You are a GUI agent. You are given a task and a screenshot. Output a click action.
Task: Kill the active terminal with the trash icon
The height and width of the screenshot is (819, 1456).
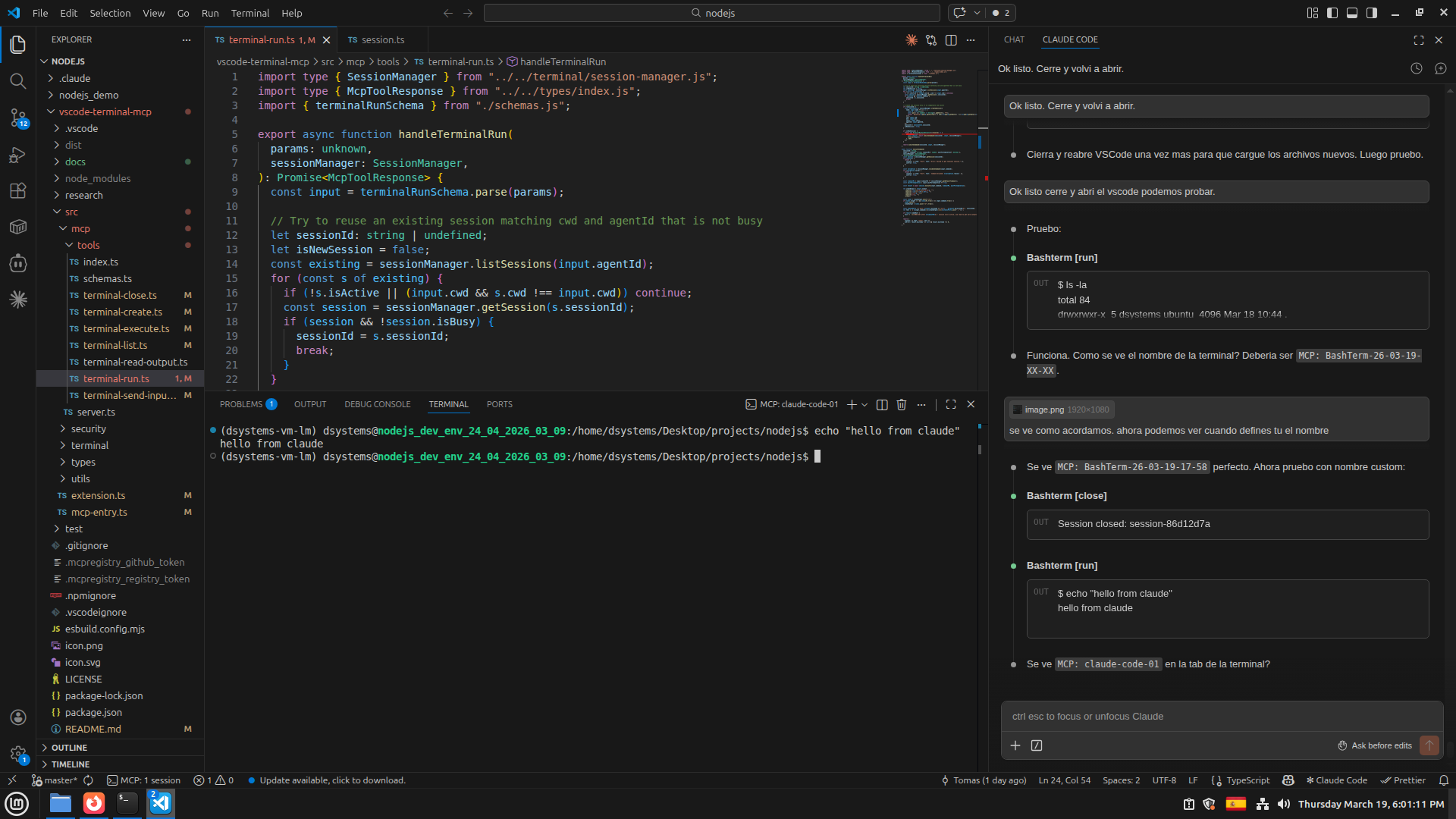point(901,404)
